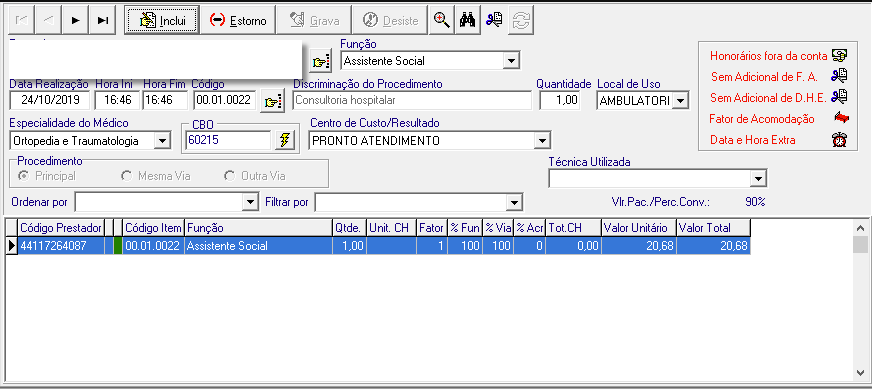Click Data e Hora Extra clock icon

point(839,140)
